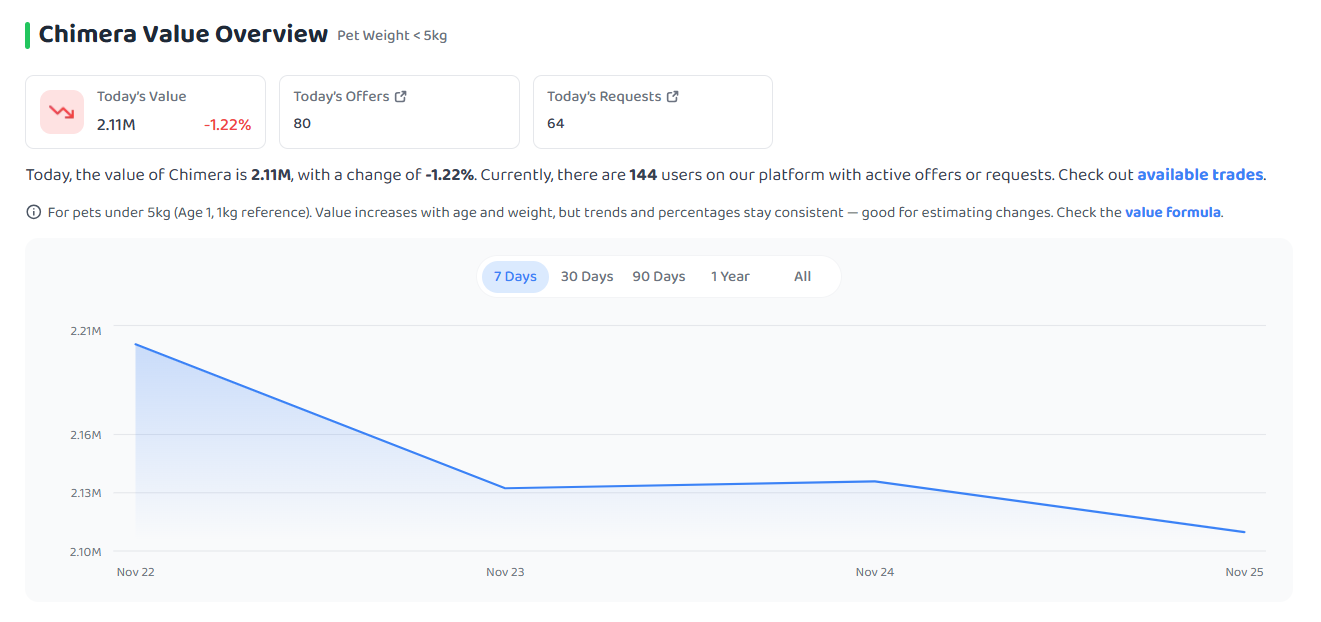Image resolution: width=1321 pixels, height=622 pixels.
Task: Click the Nov 24 chart data point
Action: [875, 481]
